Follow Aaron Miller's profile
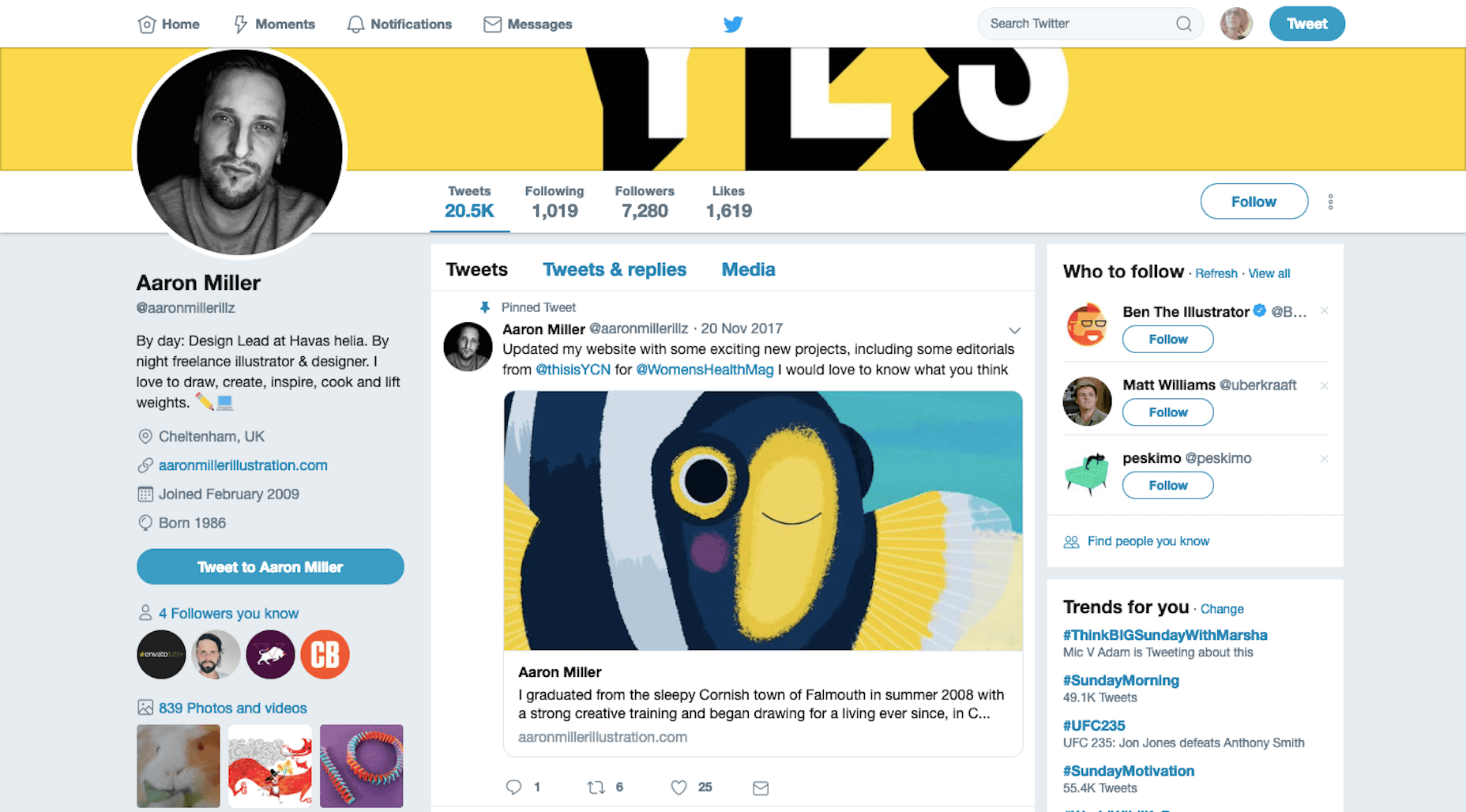This screenshot has height=812, width=1466. point(1254,201)
